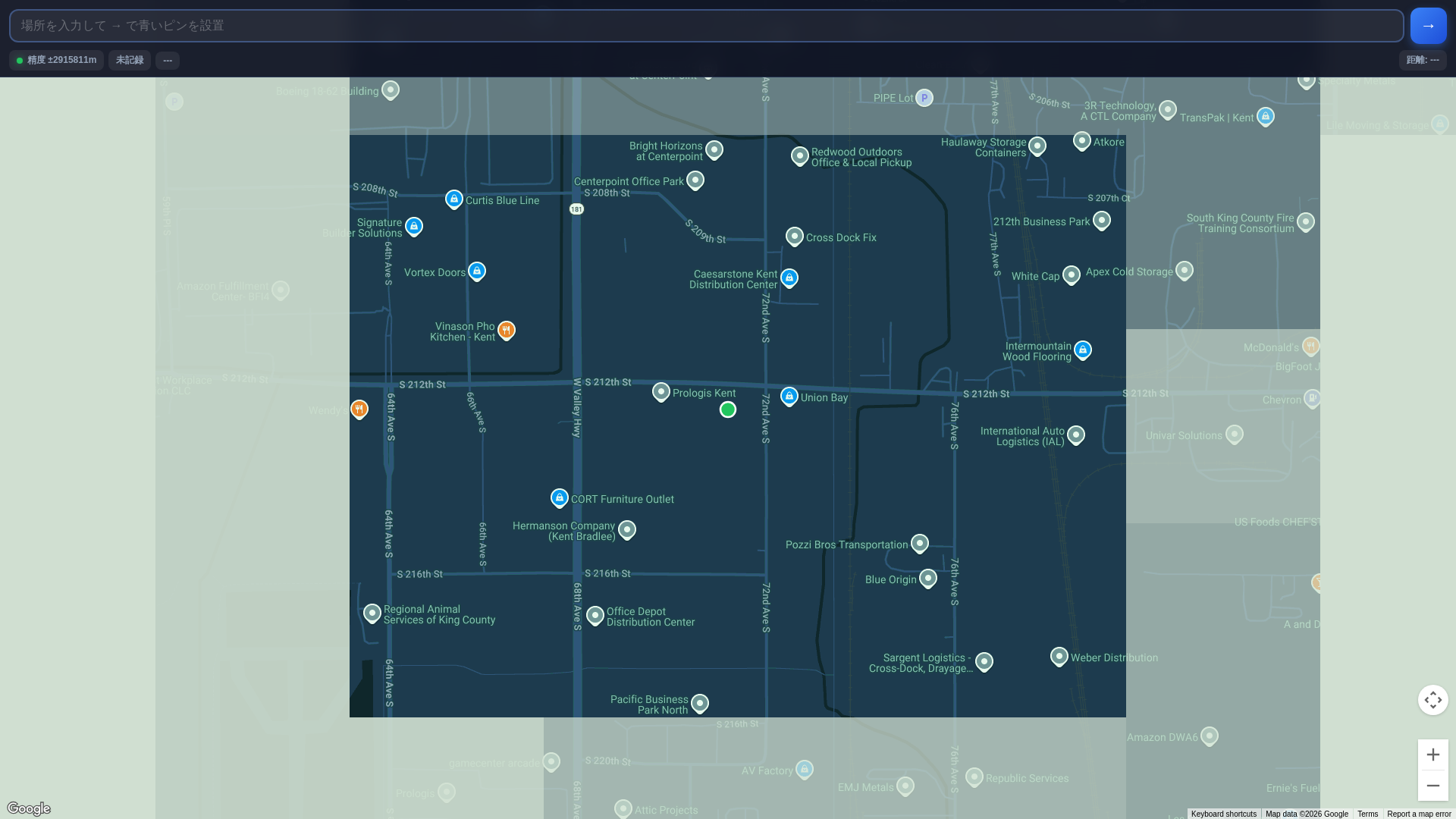The width and height of the screenshot is (1456, 819).
Task: Open the Terms link
Action: (1367, 814)
